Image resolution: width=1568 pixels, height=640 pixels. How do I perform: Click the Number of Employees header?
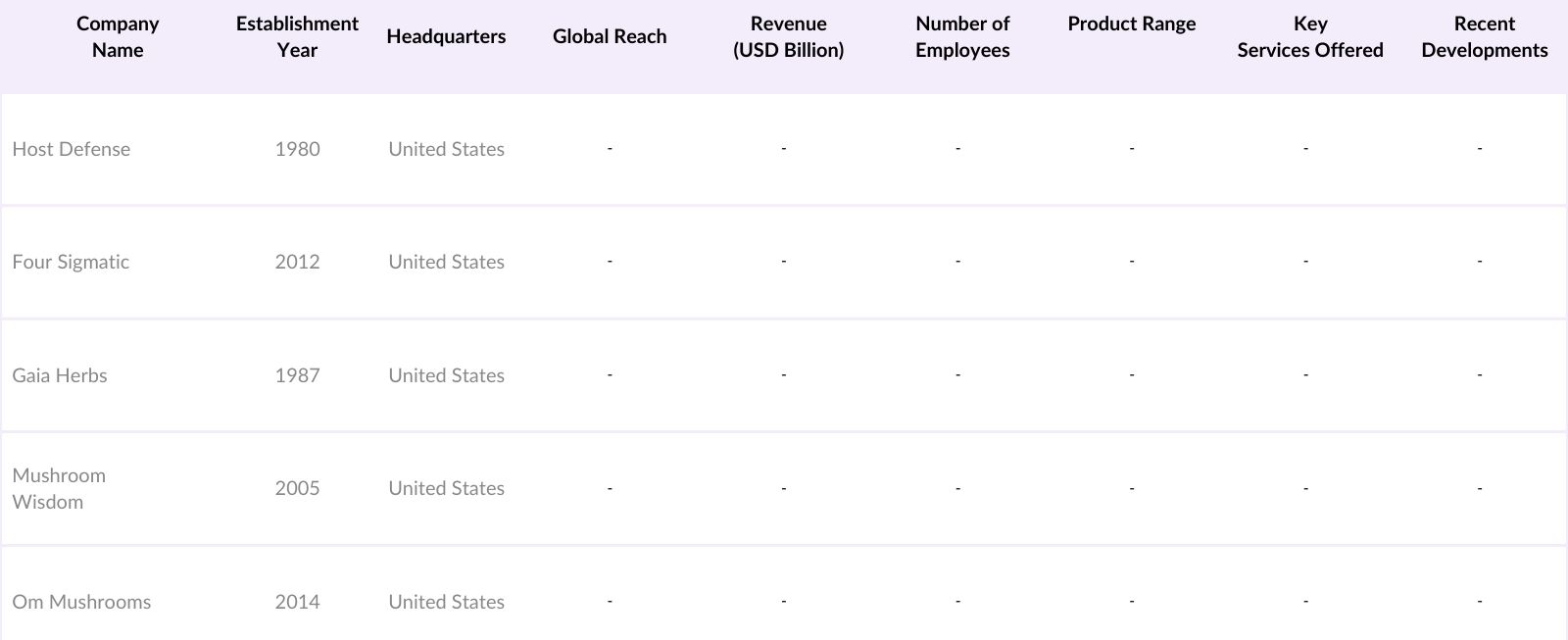[961, 37]
